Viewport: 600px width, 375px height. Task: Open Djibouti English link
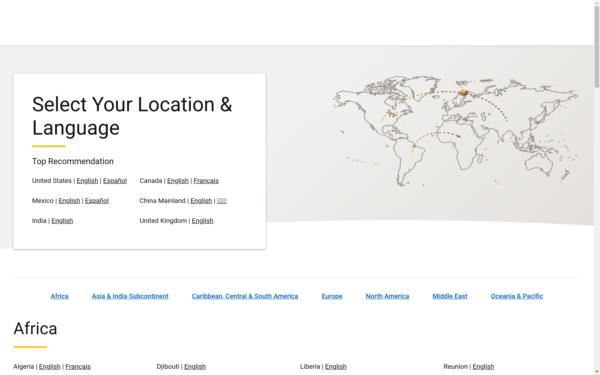coord(195,367)
